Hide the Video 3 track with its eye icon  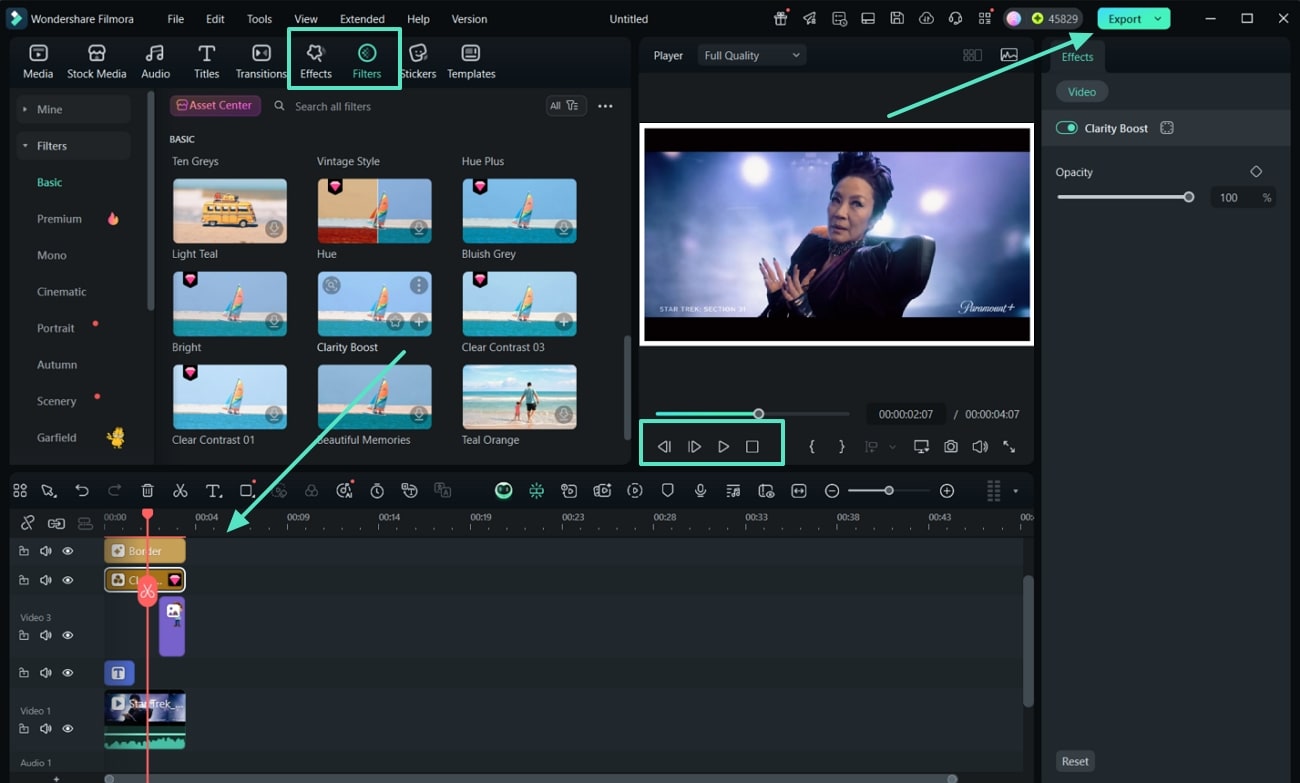tap(68, 635)
